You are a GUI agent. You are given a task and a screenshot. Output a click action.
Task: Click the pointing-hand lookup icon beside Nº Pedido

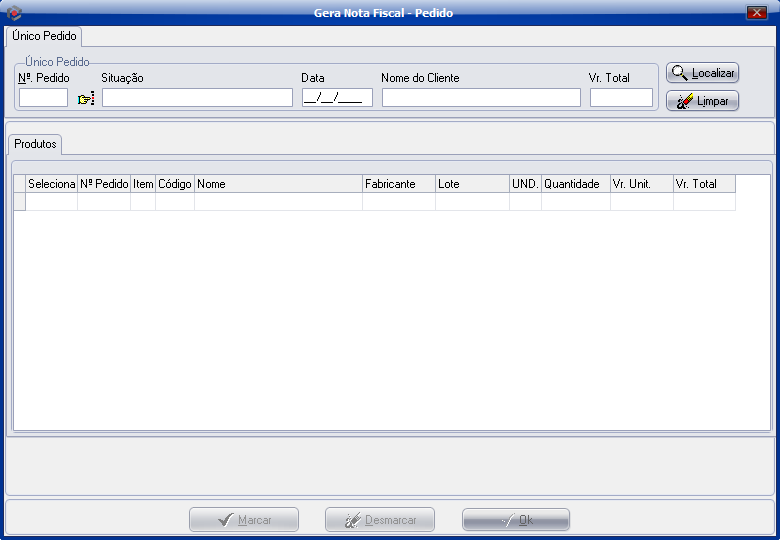[85, 98]
